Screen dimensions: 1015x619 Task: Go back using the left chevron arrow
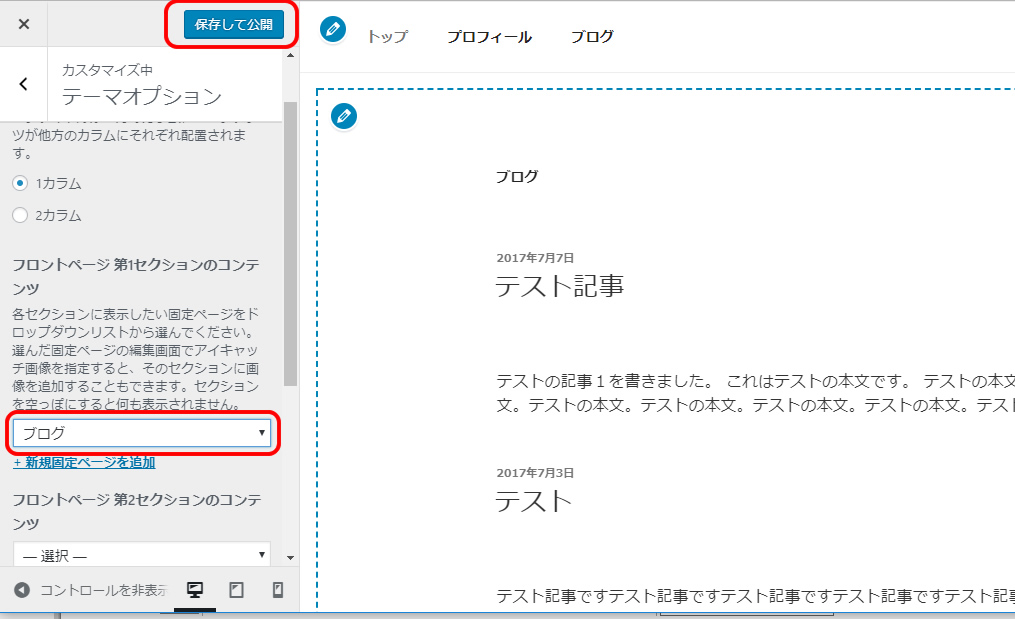point(24,85)
